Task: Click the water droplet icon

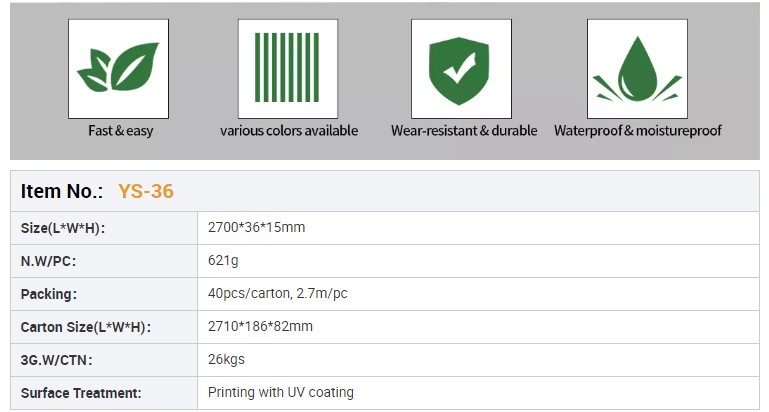Action: [637, 69]
